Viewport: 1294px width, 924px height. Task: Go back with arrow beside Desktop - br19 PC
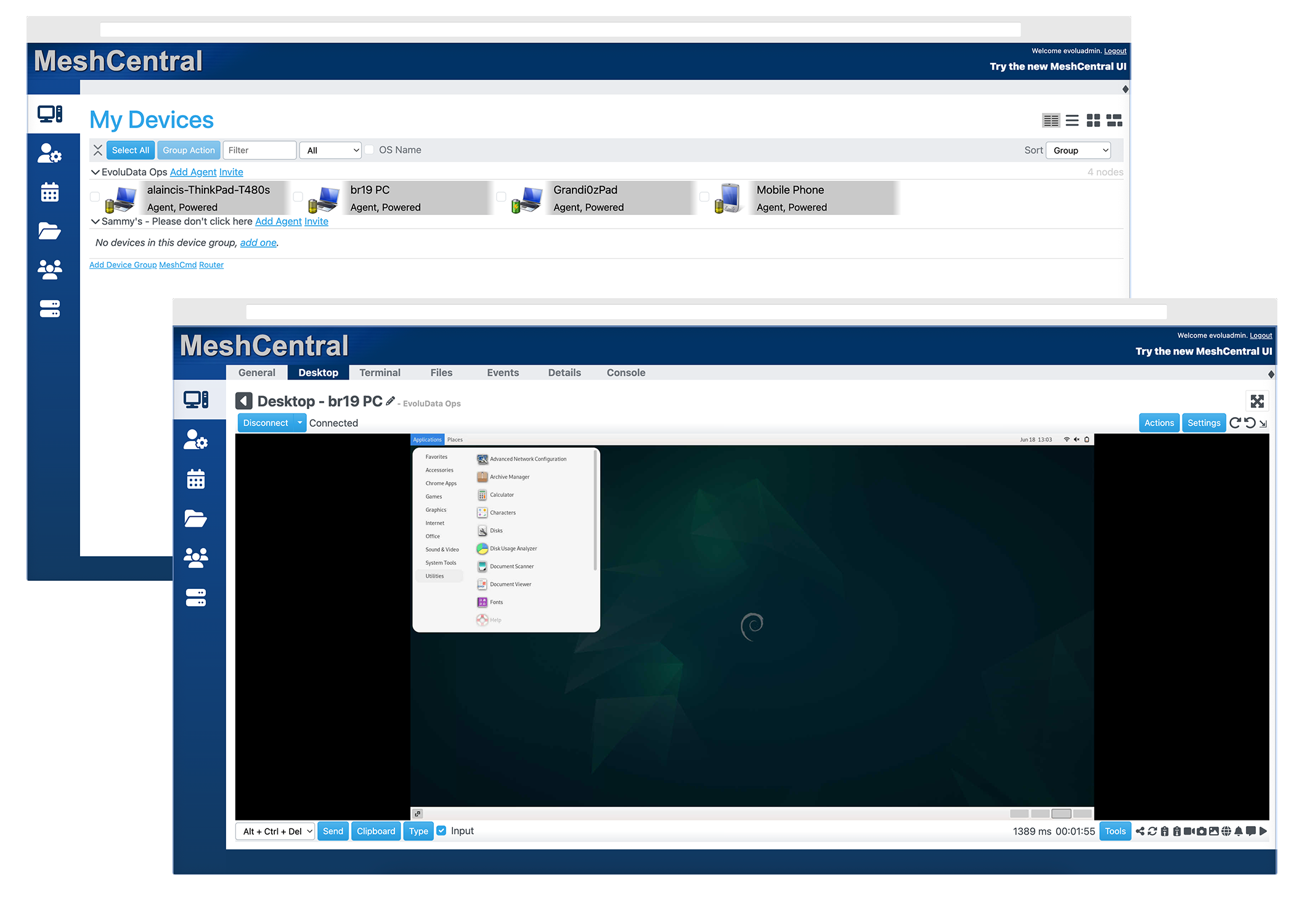244,401
